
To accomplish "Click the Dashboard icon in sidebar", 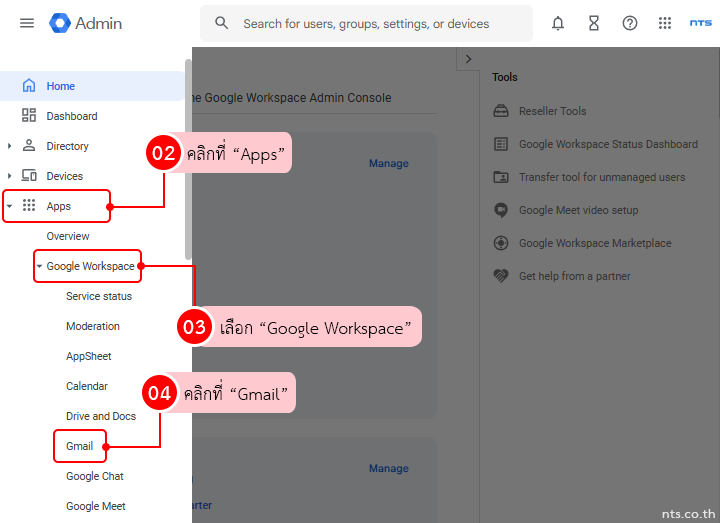I will pyautogui.click(x=29, y=115).
